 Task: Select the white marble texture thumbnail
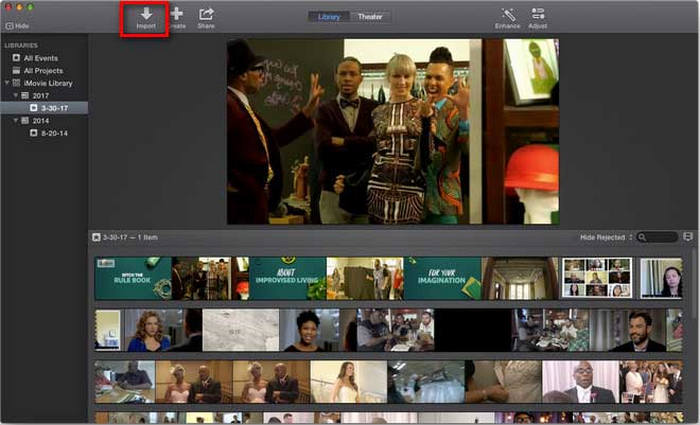(x=241, y=330)
